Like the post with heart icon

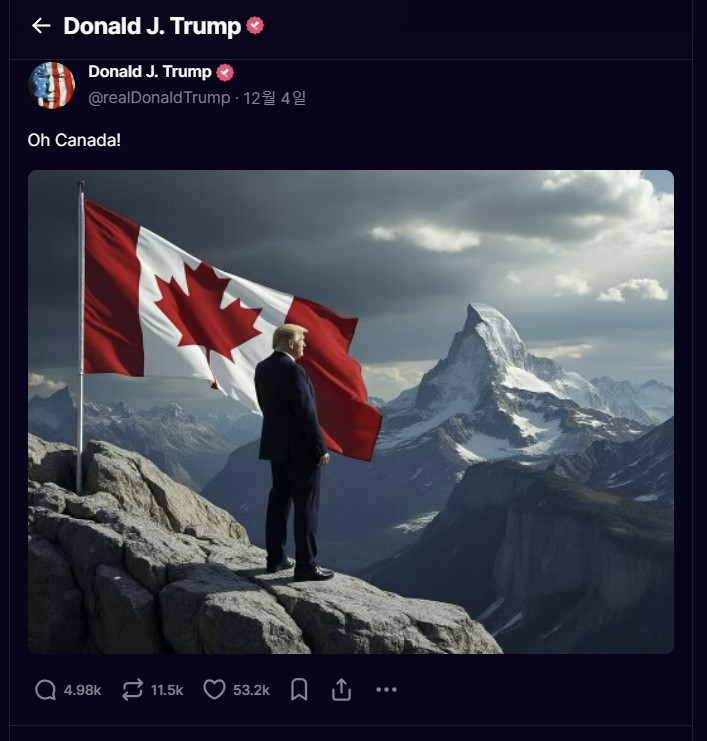pyautogui.click(x=214, y=690)
